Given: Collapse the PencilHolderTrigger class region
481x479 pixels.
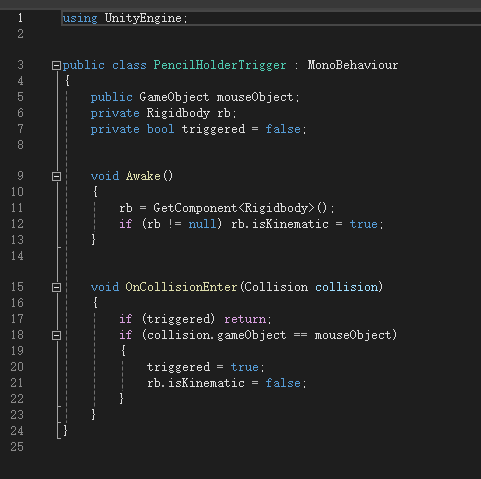Looking at the screenshot, I should click(56, 65).
